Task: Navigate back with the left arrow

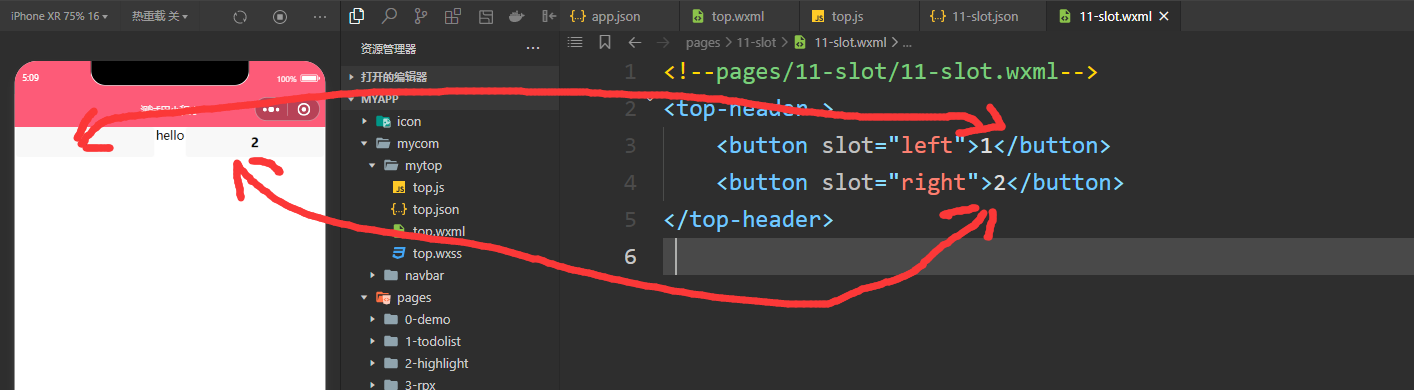Action: [x=634, y=42]
